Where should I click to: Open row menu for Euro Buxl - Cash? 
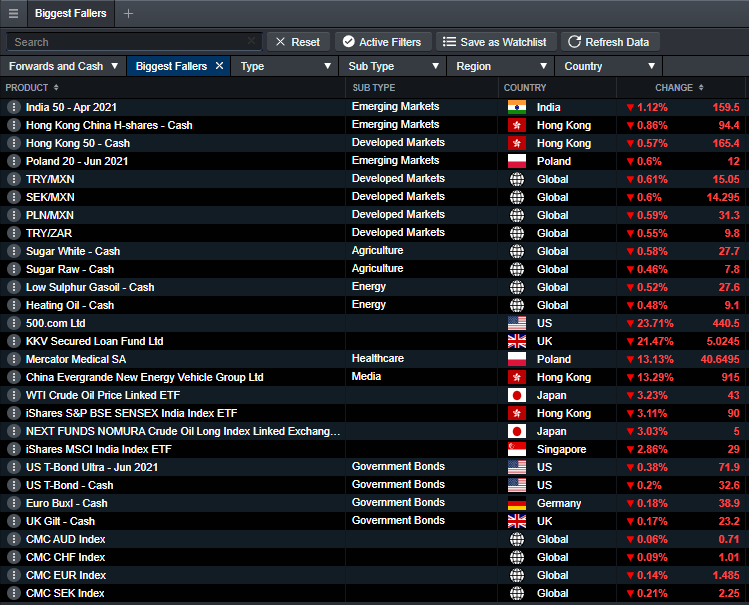pyautogui.click(x=14, y=503)
